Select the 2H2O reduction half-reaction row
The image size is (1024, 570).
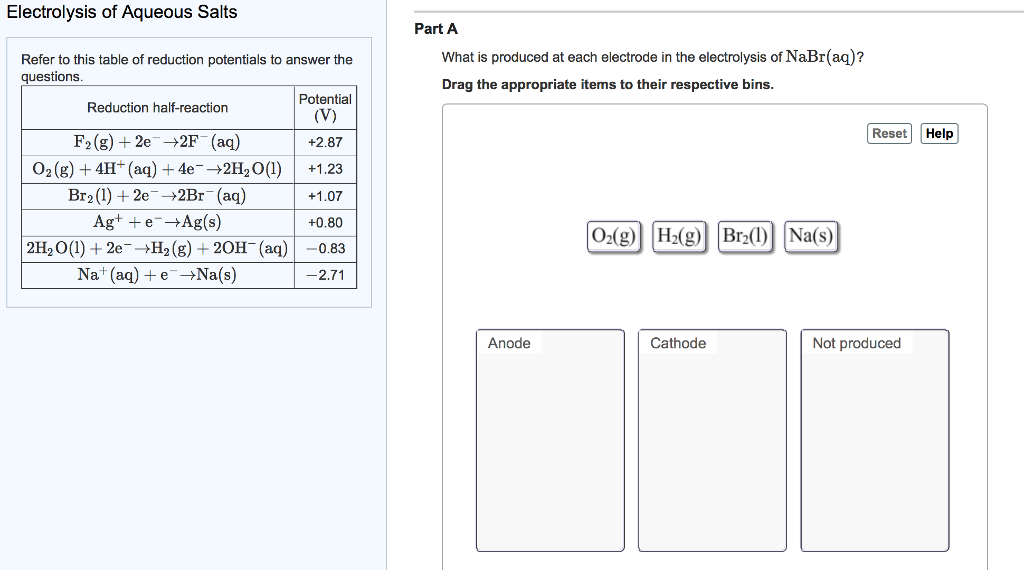[x=158, y=248]
